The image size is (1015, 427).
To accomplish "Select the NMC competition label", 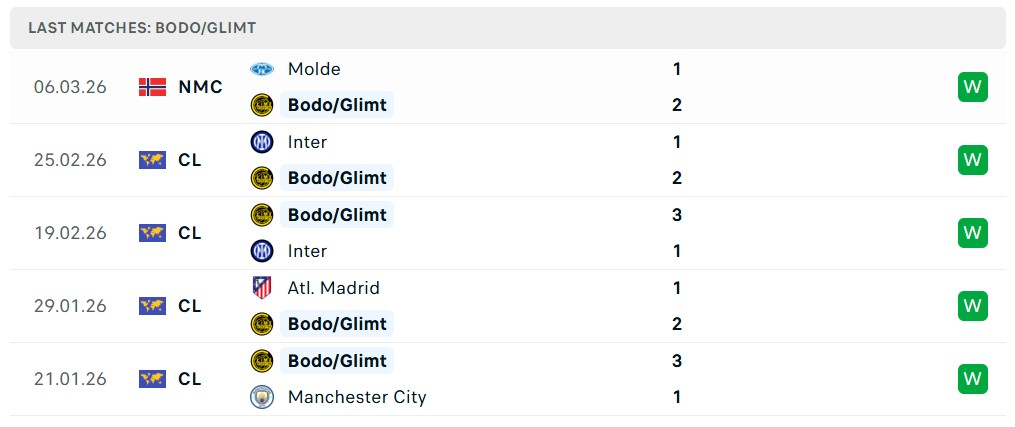I will (200, 87).
